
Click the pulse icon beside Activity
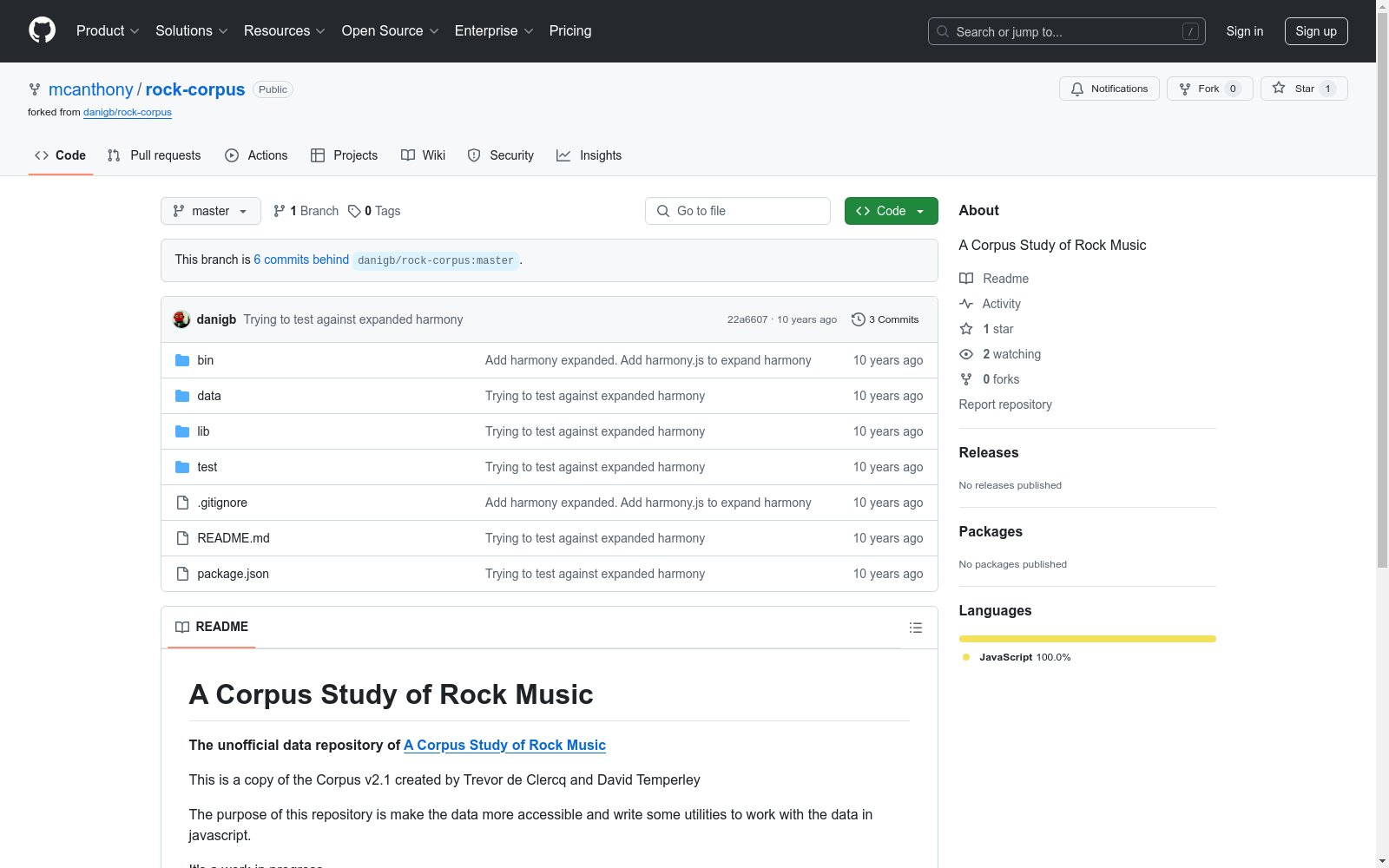[x=966, y=304]
